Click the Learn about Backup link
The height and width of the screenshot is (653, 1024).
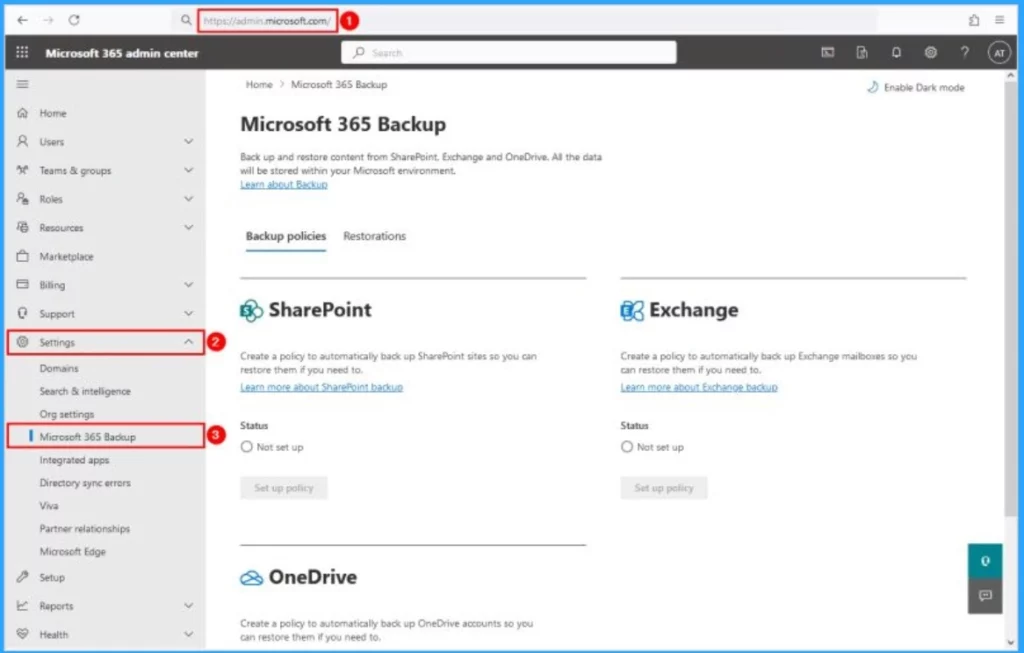(283, 185)
